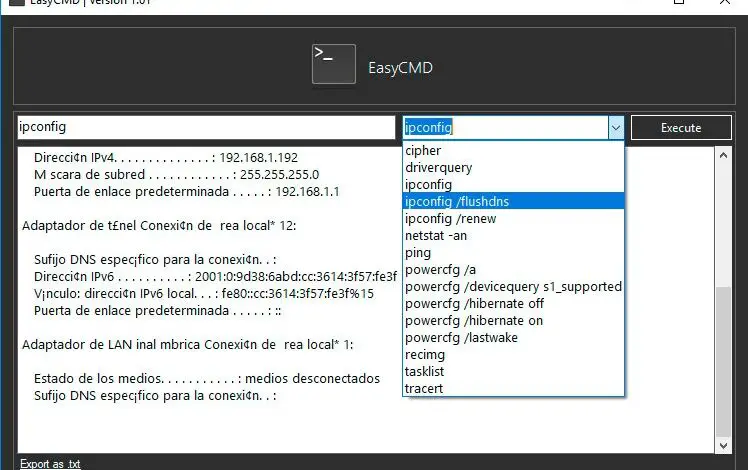Collapse the command combo box arrow
The width and height of the screenshot is (748, 470).
(x=616, y=128)
